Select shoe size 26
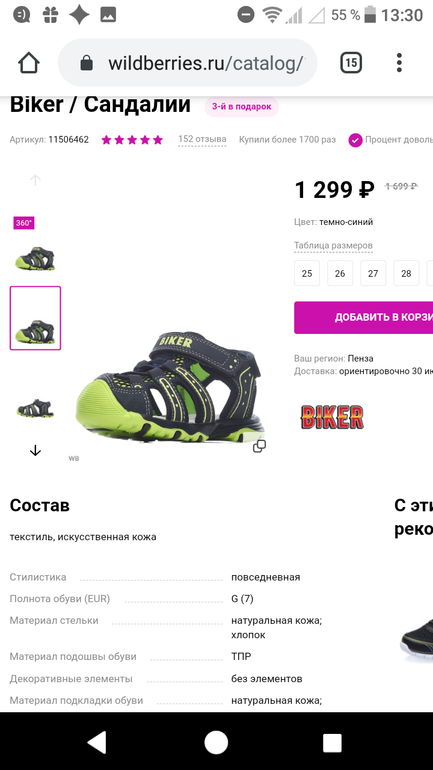433x770 pixels. tap(340, 274)
